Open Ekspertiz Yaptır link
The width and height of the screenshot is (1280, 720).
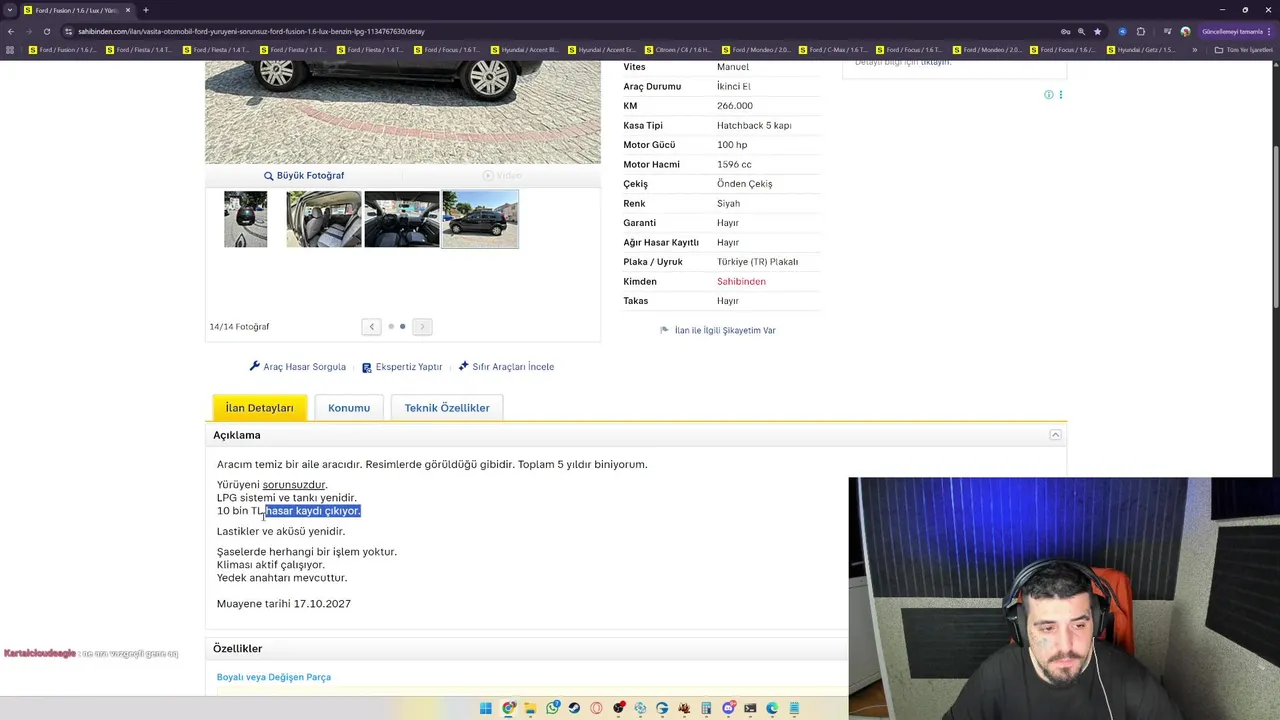(402, 367)
